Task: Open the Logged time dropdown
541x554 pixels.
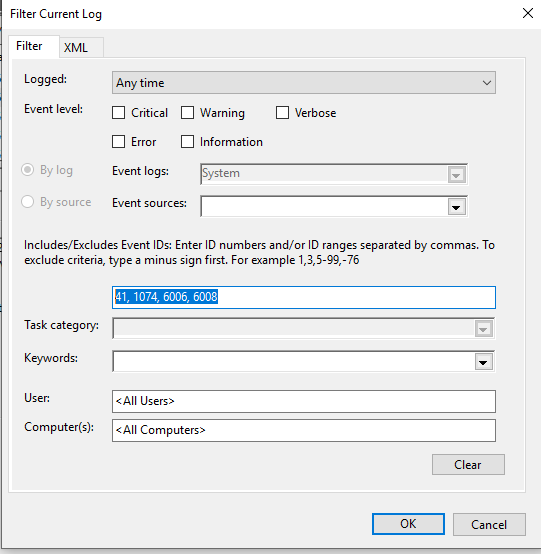Action: (x=304, y=83)
